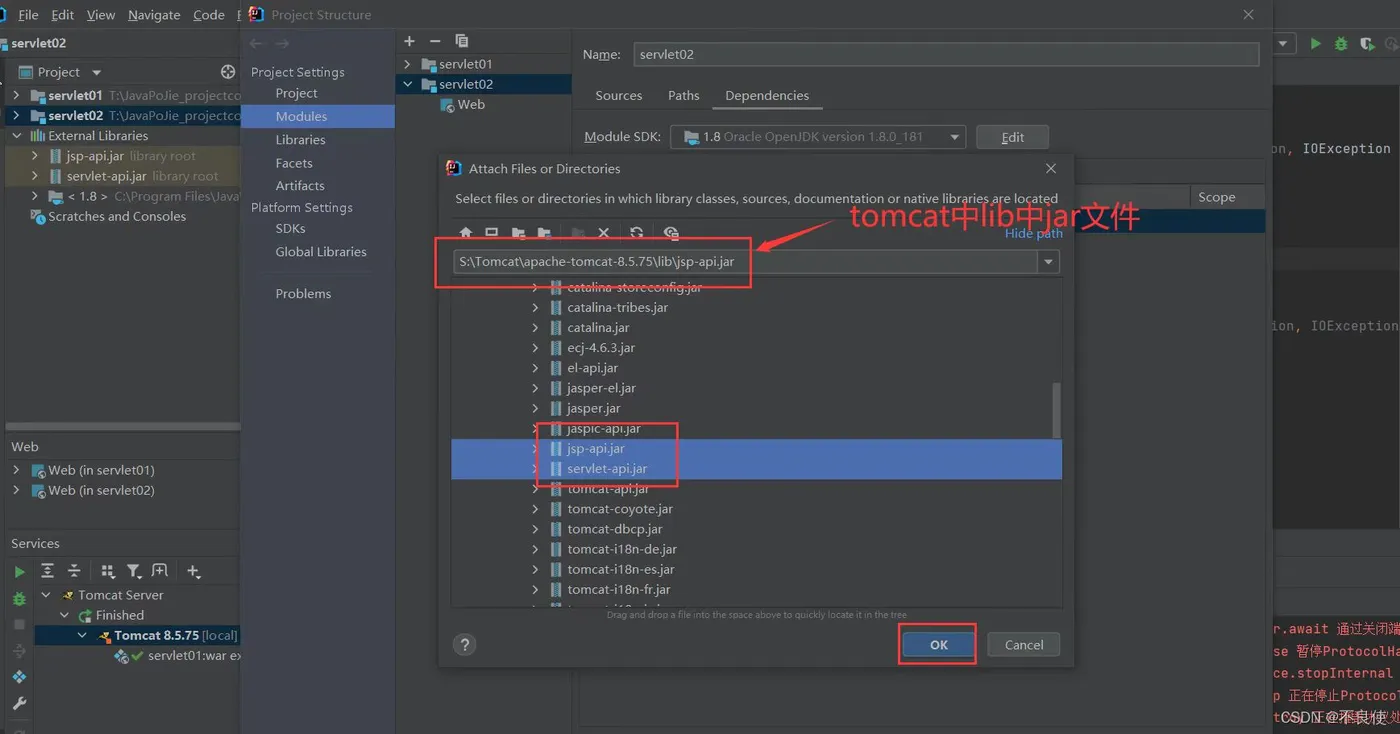Expand Web (in servlet01) node
1400x734 pixels.
click(17, 470)
